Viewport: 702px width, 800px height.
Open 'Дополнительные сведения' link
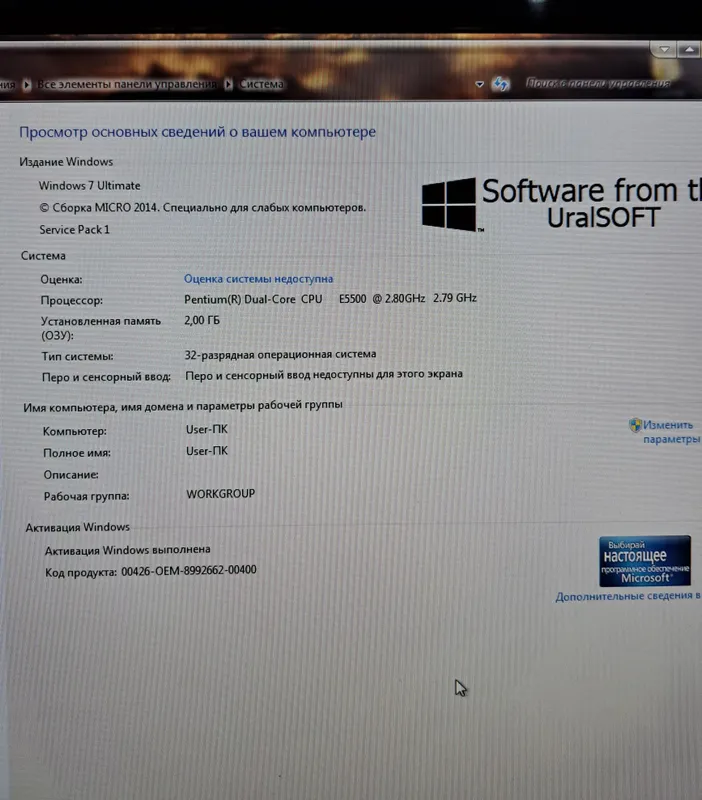point(628,596)
